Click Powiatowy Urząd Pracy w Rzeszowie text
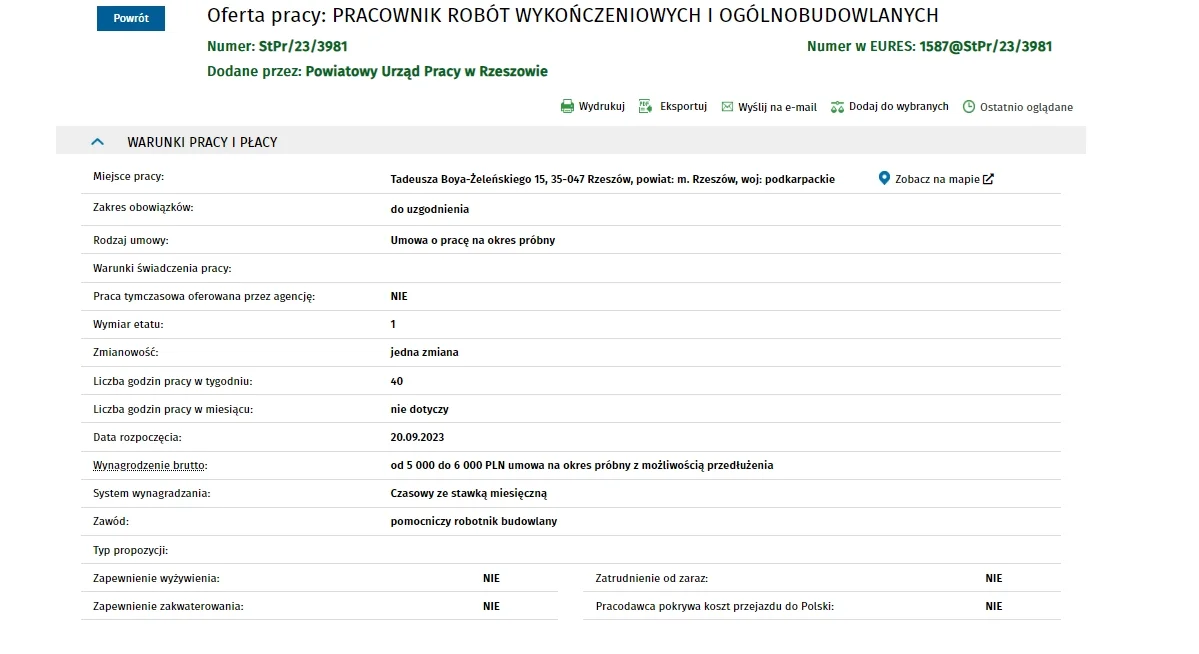1199x654 pixels. tap(426, 71)
